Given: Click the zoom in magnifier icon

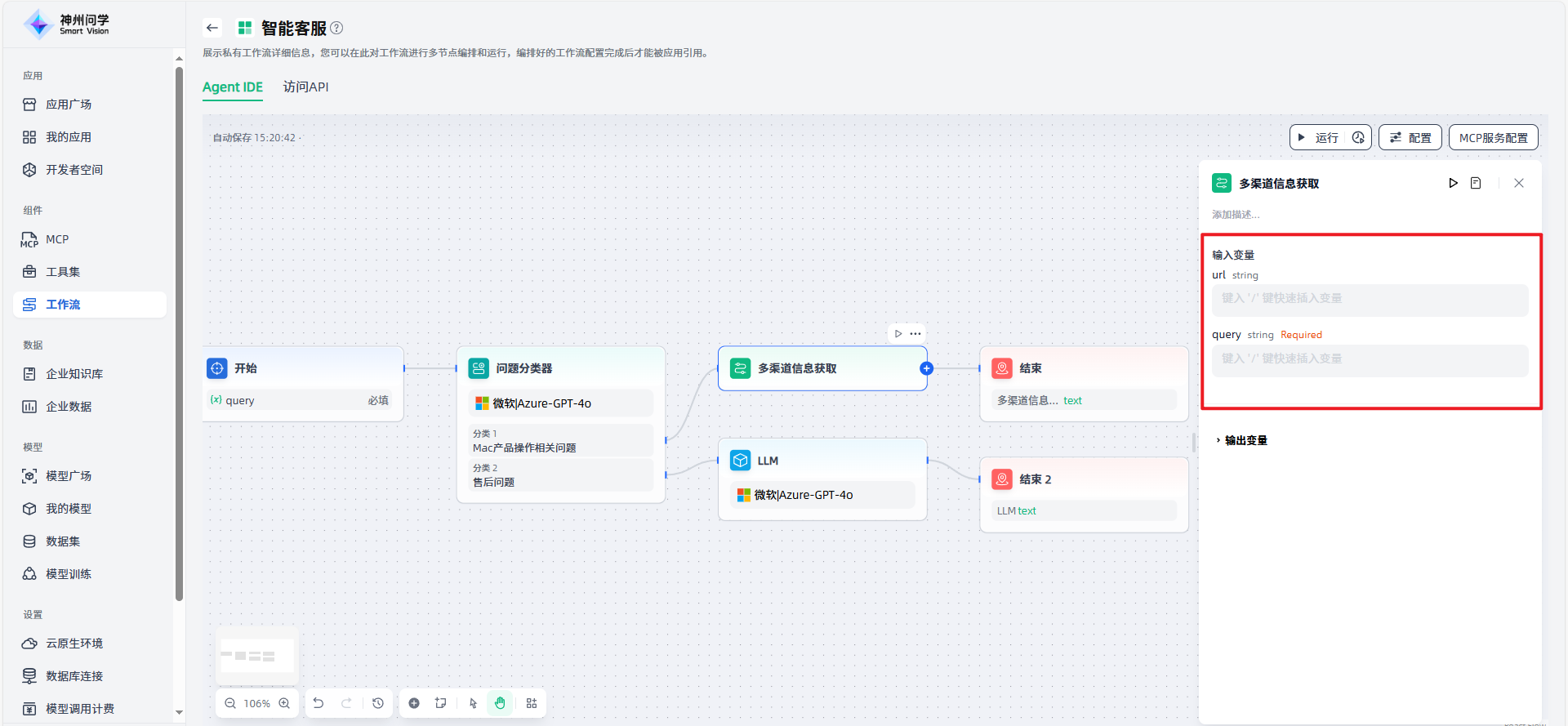Looking at the screenshot, I should pos(284,703).
